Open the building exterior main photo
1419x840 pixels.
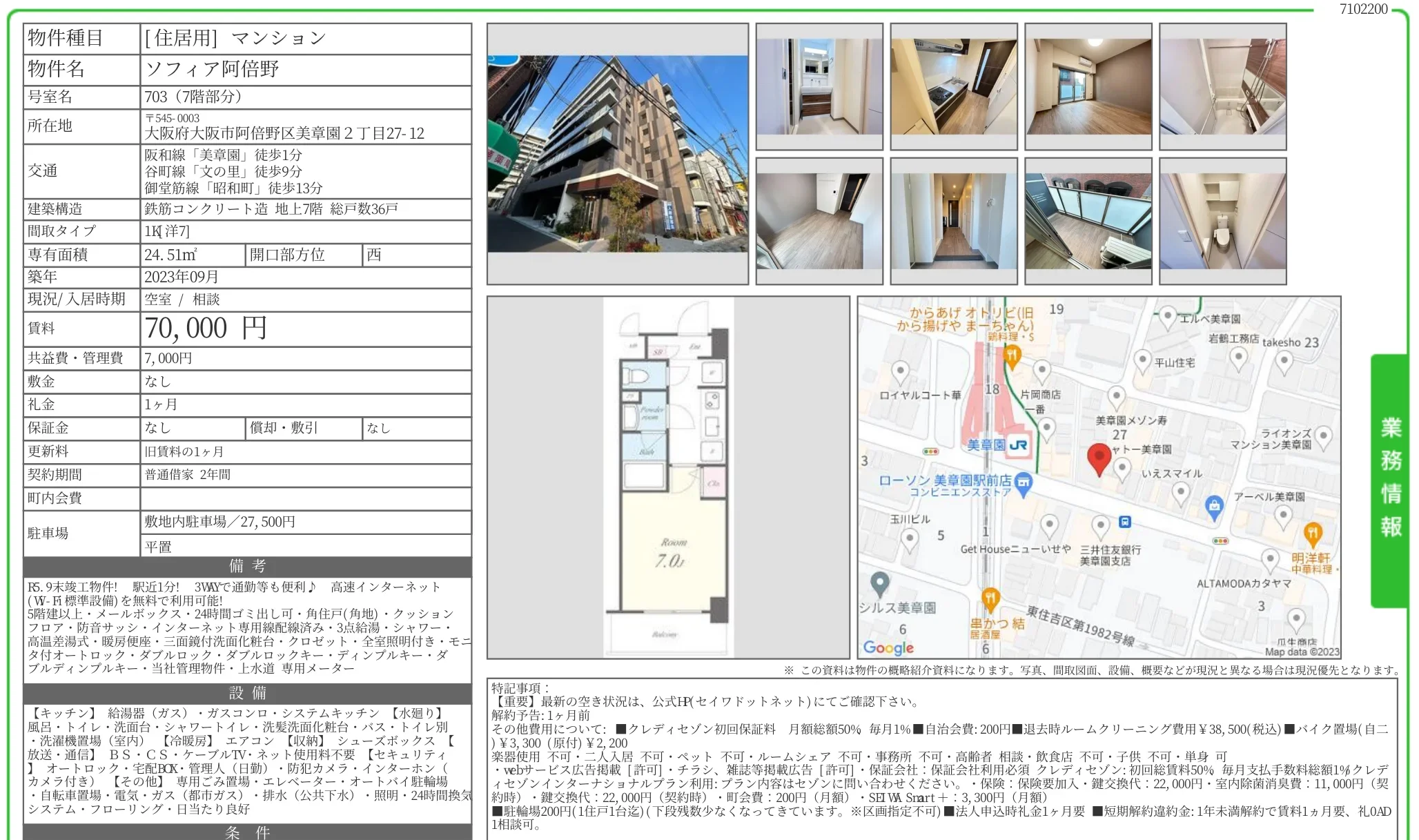click(x=618, y=154)
